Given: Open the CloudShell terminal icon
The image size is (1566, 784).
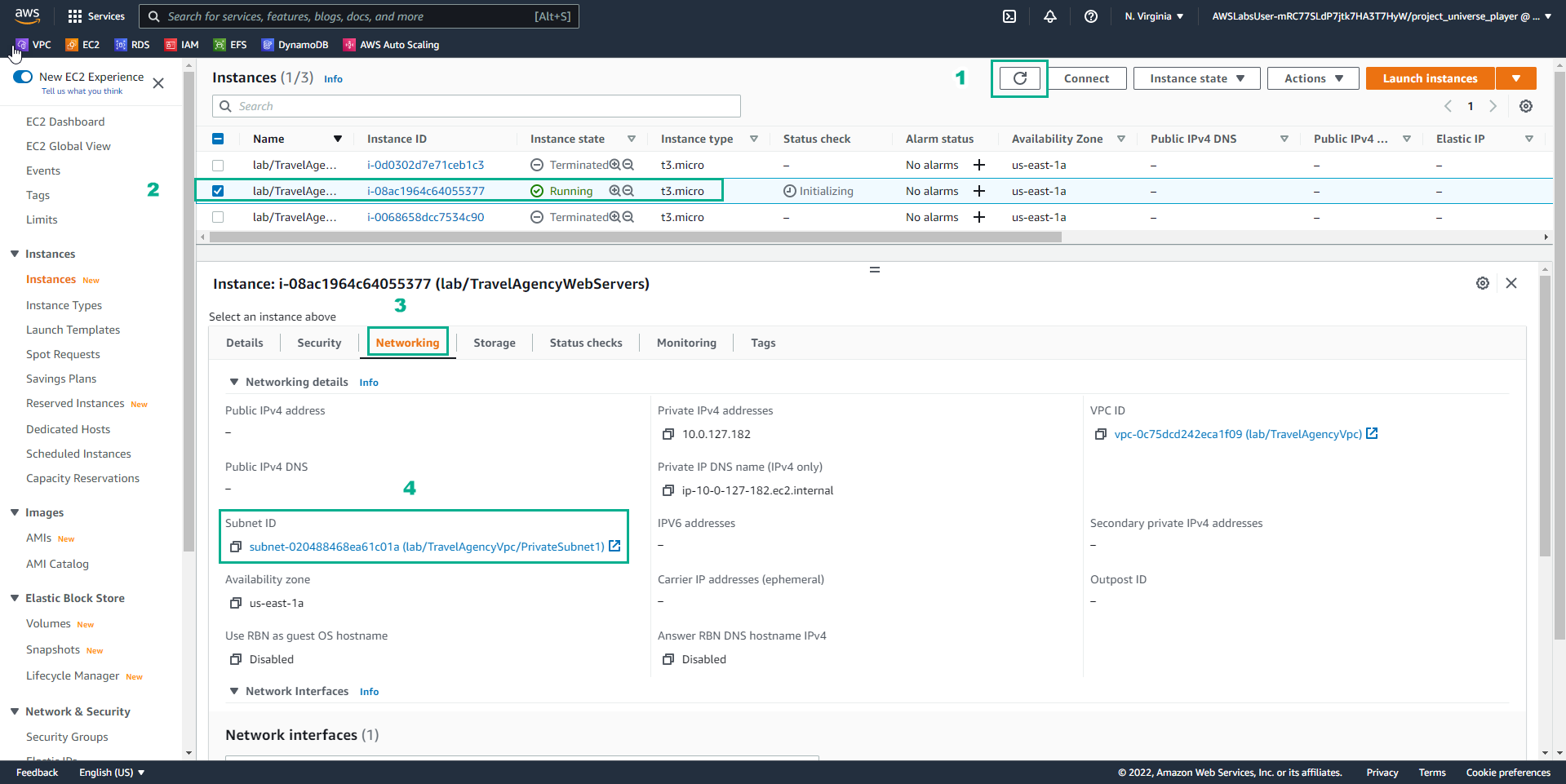Looking at the screenshot, I should [1009, 16].
